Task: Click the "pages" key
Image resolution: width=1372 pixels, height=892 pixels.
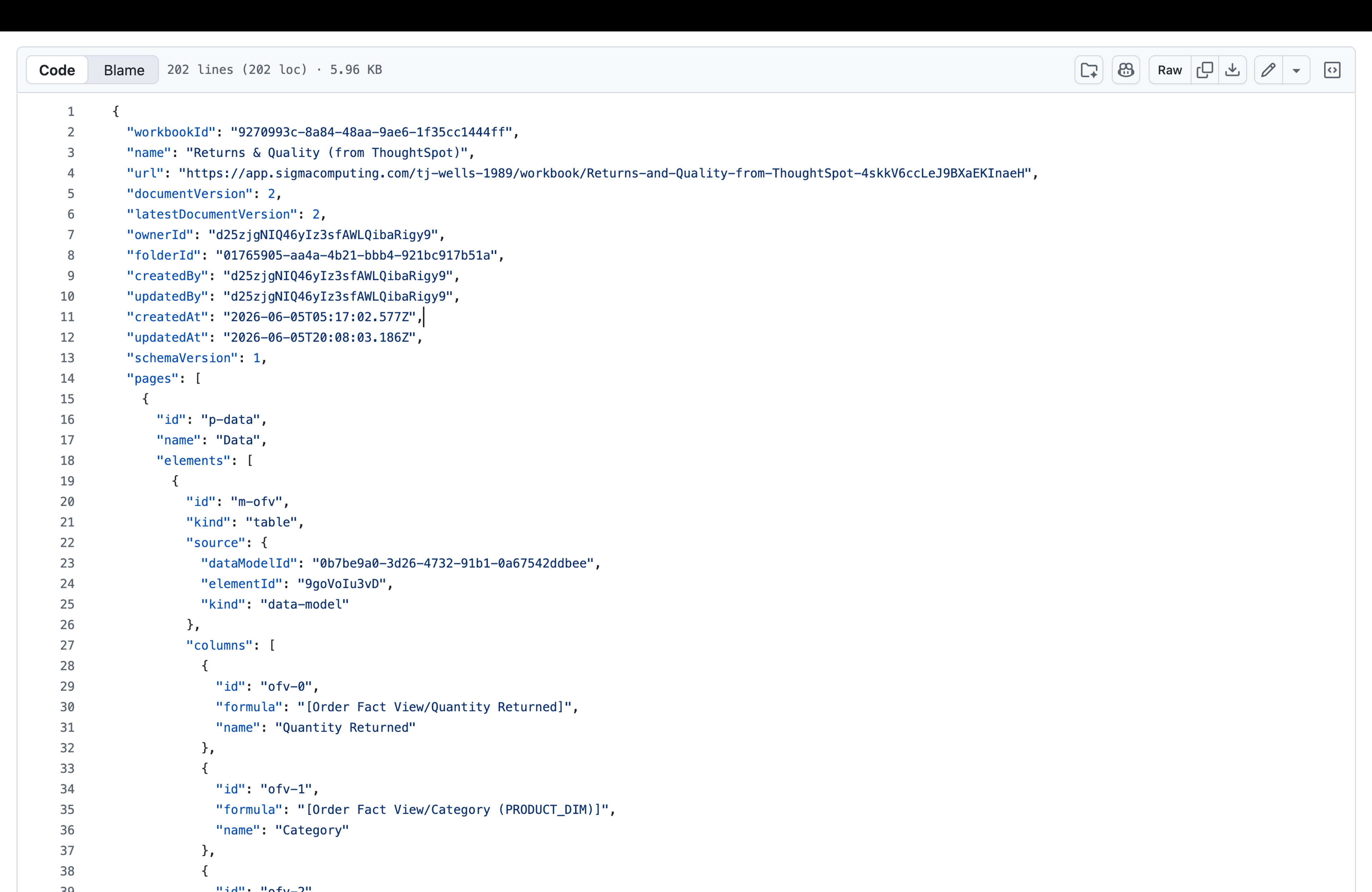Action: click(x=153, y=379)
